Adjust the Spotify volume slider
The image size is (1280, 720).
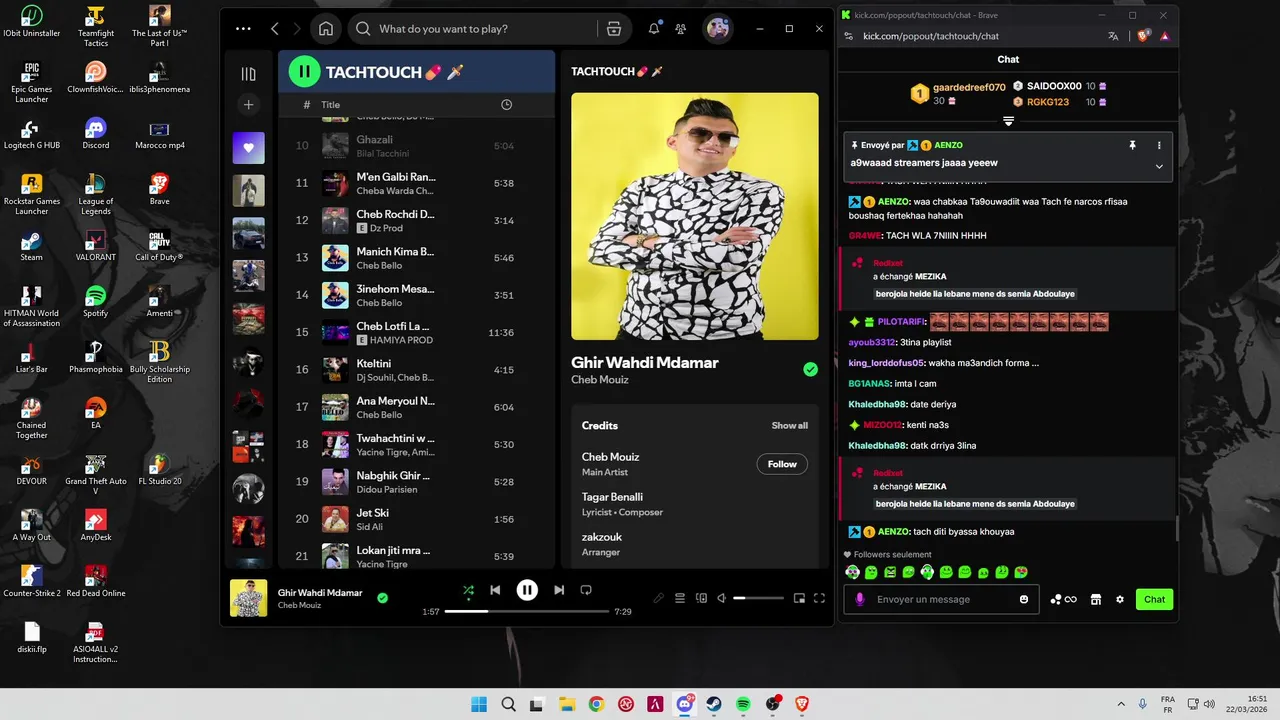click(759, 598)
